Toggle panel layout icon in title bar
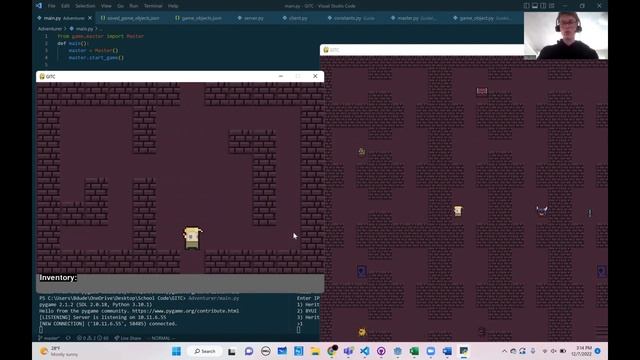 click(x=535, y=6)
